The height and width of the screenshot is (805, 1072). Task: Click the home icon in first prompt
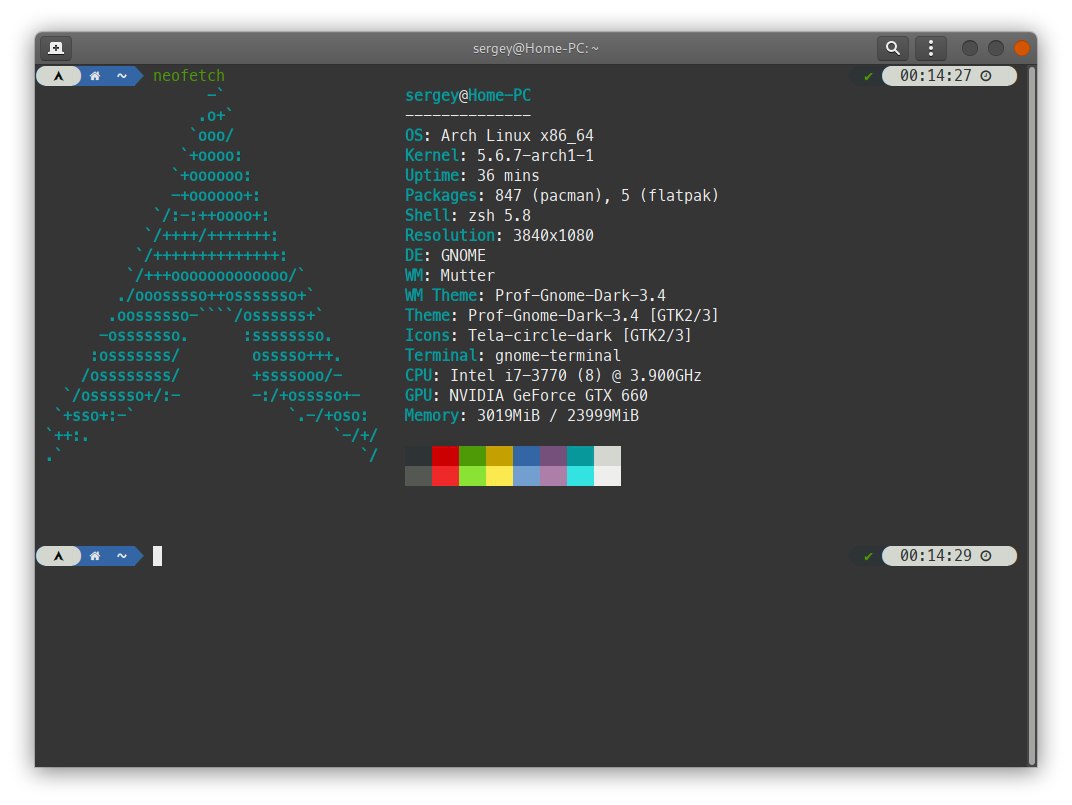[x=95, y=76]
